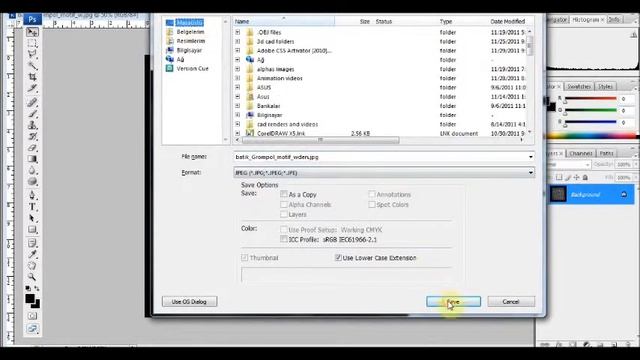Screen dimensions: 640x360
Task: Check the As a Copy option
Action: coord(284,194)
